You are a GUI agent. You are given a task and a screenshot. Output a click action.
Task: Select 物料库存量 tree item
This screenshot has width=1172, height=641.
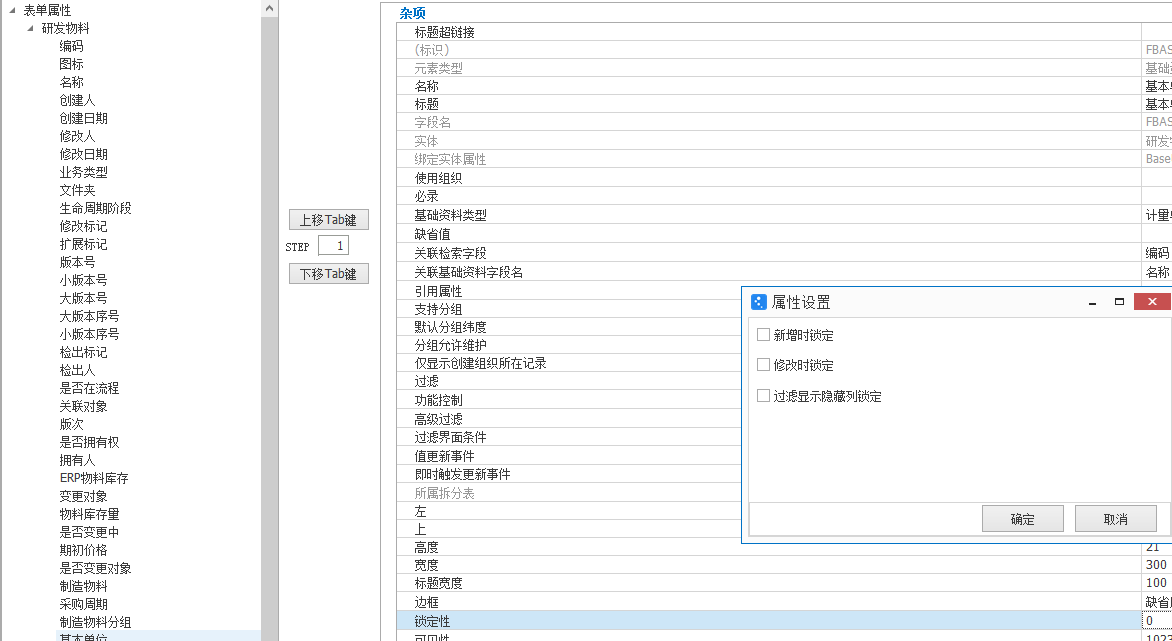(90, 514)
